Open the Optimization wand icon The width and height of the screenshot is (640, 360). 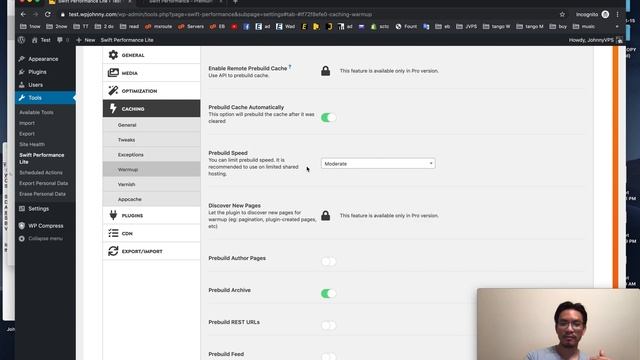(113, 91)
